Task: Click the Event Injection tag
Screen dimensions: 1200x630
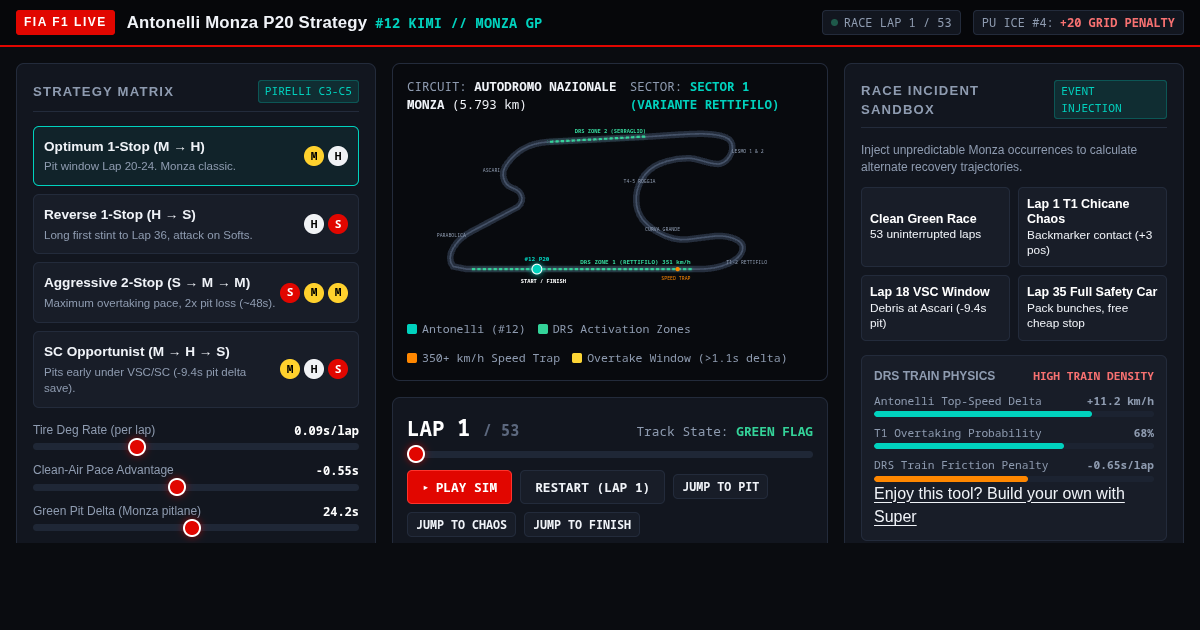Action: tap(1110, 100)
